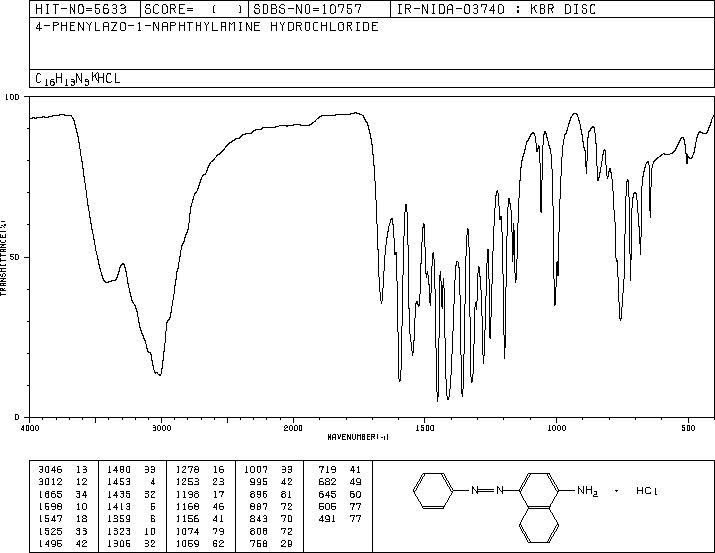Click the 4000 x-axis tick label

[x=30, y=428]
